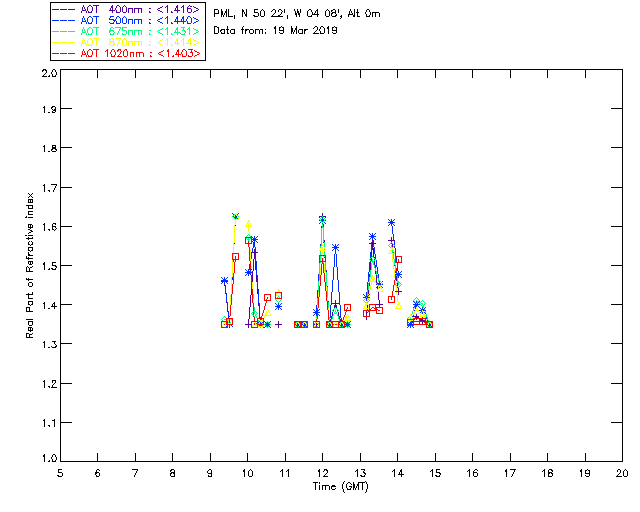The width and height of the screenshot is (640, 512).
Task: Click the 1.0 tick on y-axis
Action: tap(48, 460)
